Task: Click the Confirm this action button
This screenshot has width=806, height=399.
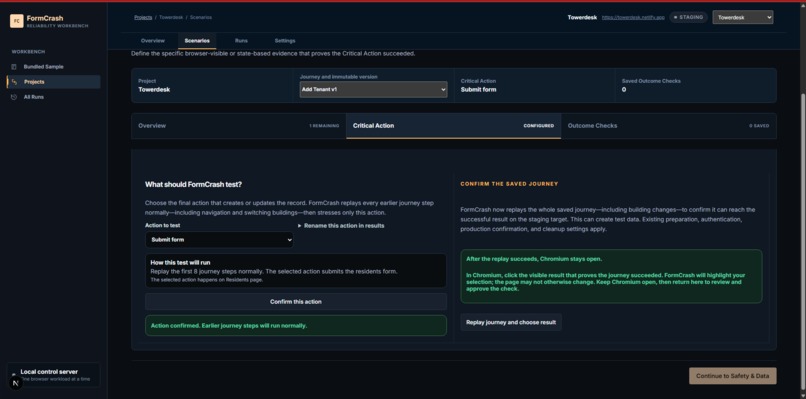Action: pos(296,302)
